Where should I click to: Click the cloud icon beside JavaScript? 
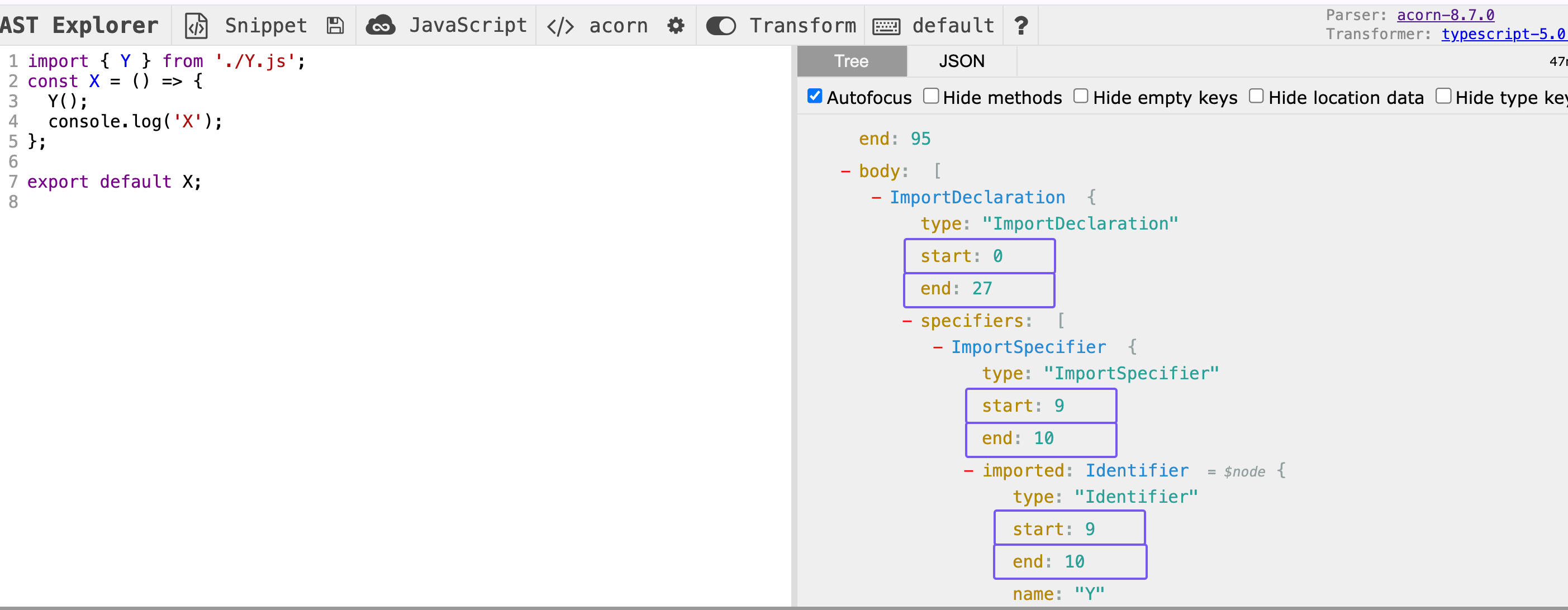[x=381, y=26]
